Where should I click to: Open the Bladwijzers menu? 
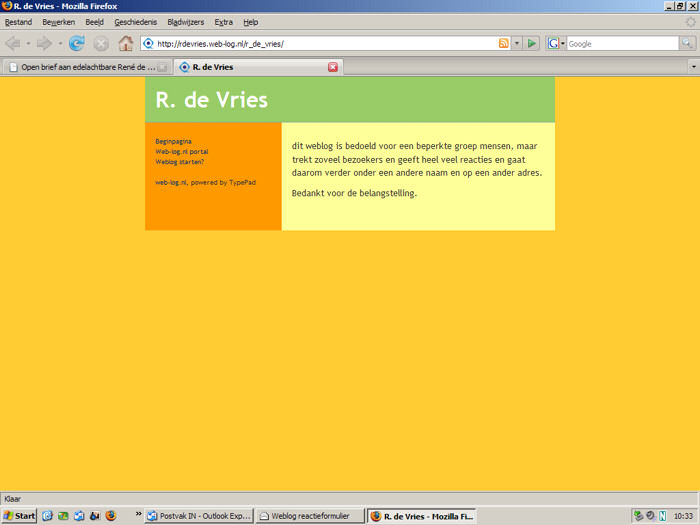click(x=184, y=22)
